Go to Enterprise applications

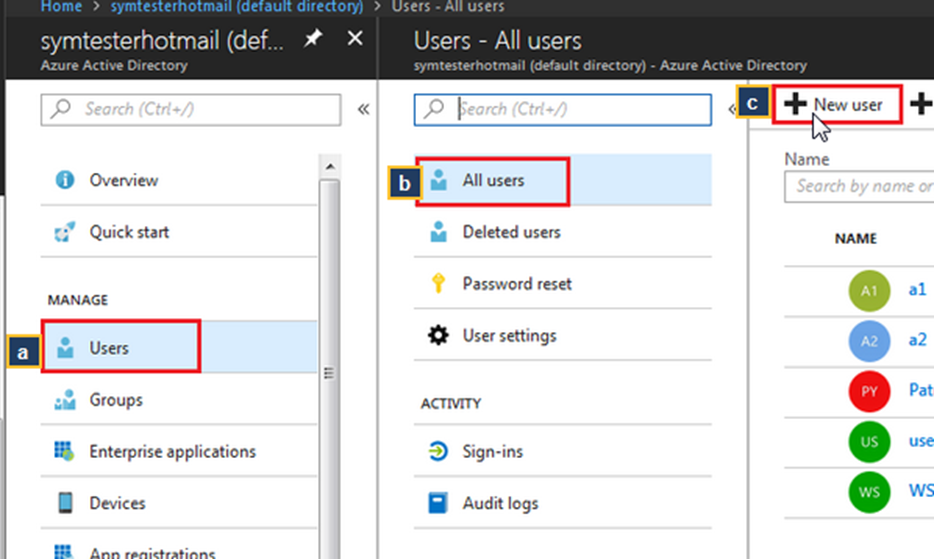(x=171, y=452)
